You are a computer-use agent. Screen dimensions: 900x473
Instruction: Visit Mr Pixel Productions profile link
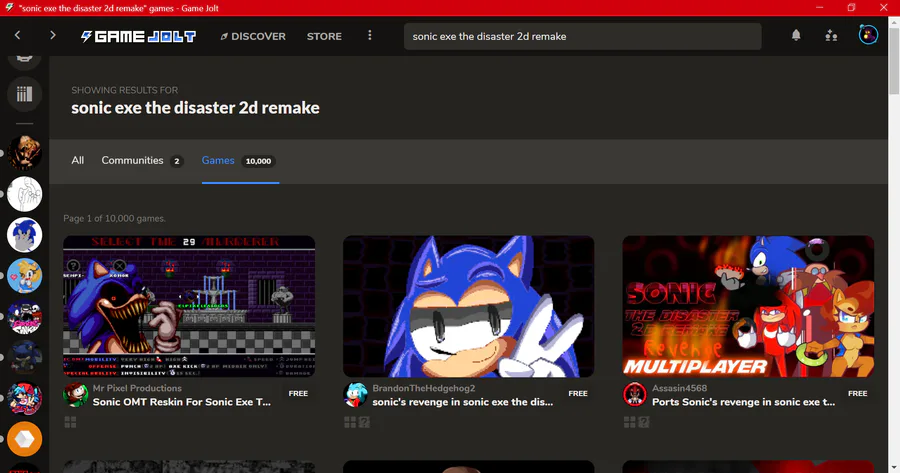pyautogui.click(x=137, y=388)
